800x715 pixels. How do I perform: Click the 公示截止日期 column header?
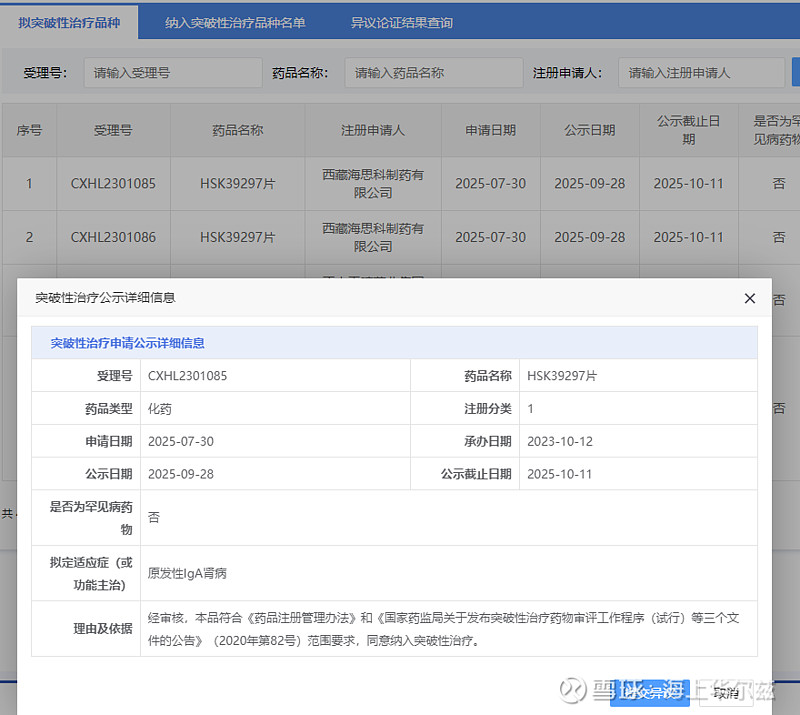tap(688, 130)
